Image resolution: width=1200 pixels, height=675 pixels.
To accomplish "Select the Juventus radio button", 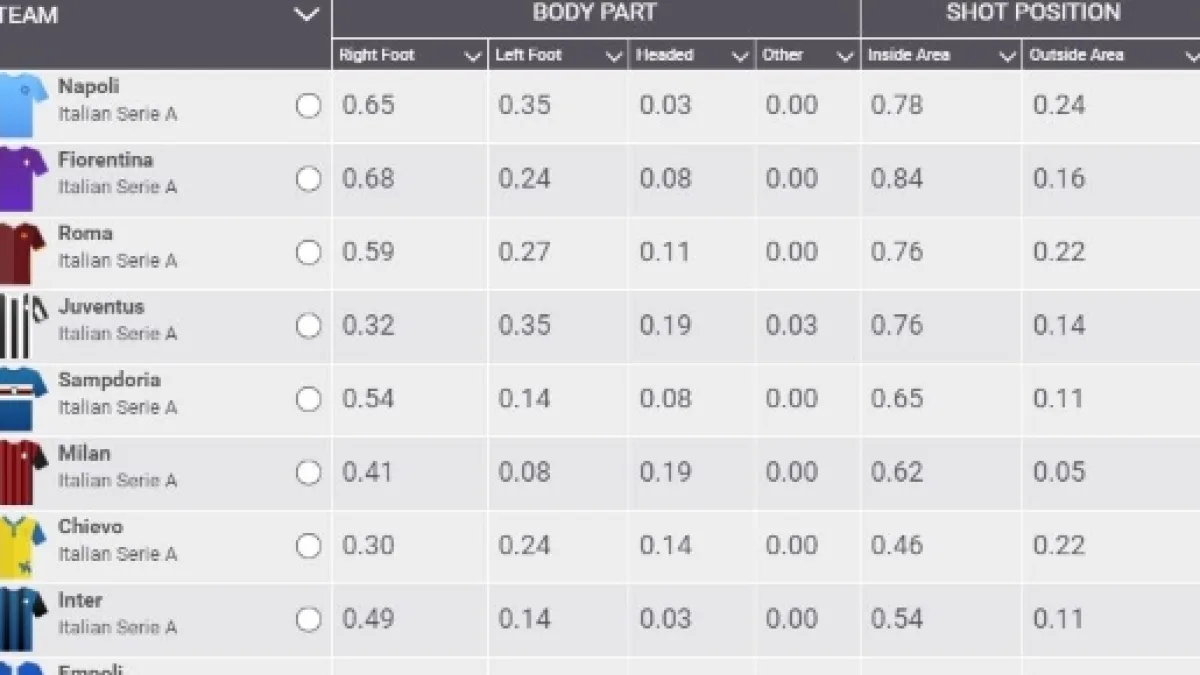I will pos(308,326).
